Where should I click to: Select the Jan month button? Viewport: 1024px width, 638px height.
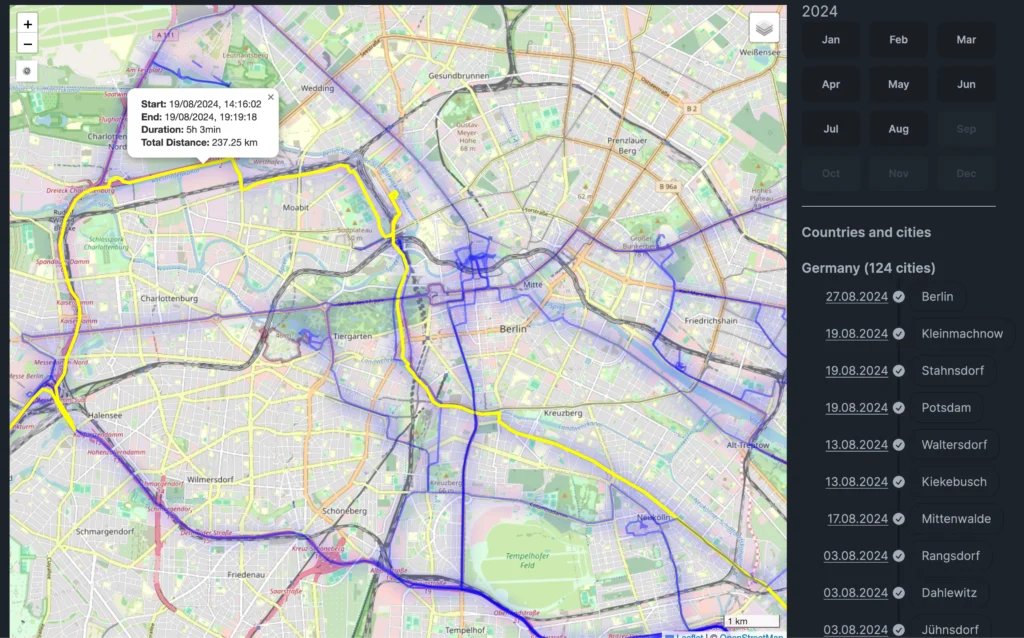[x=830, y=40]
